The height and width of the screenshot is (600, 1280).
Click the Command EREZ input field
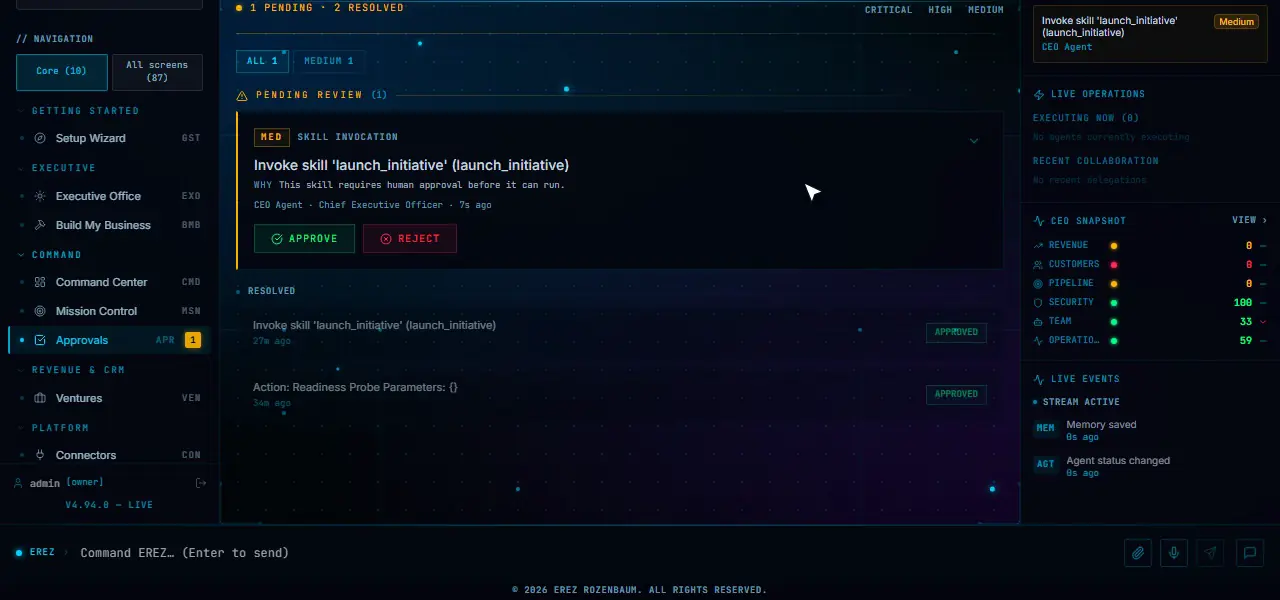(x=595, y=552)
